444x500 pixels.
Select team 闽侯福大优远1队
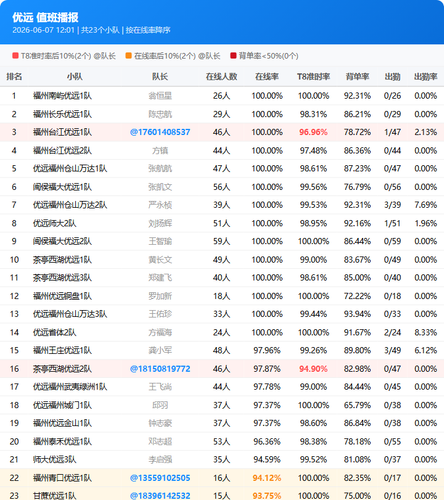click(62, 187)
